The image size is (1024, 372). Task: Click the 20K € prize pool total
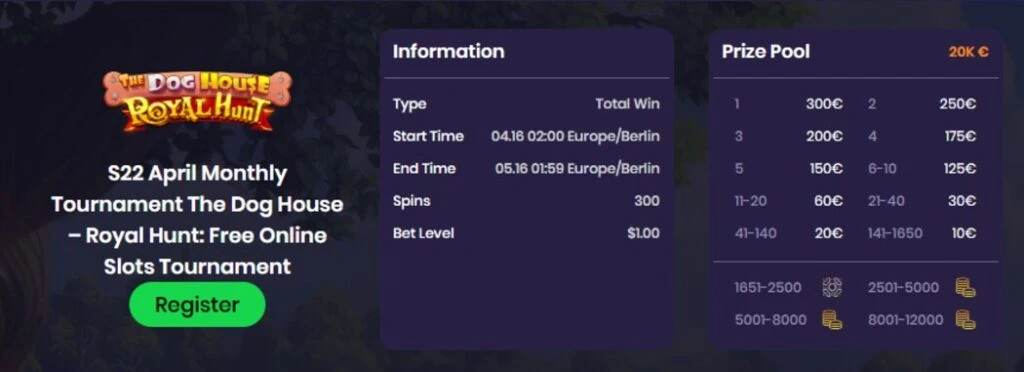pos(968,52)
